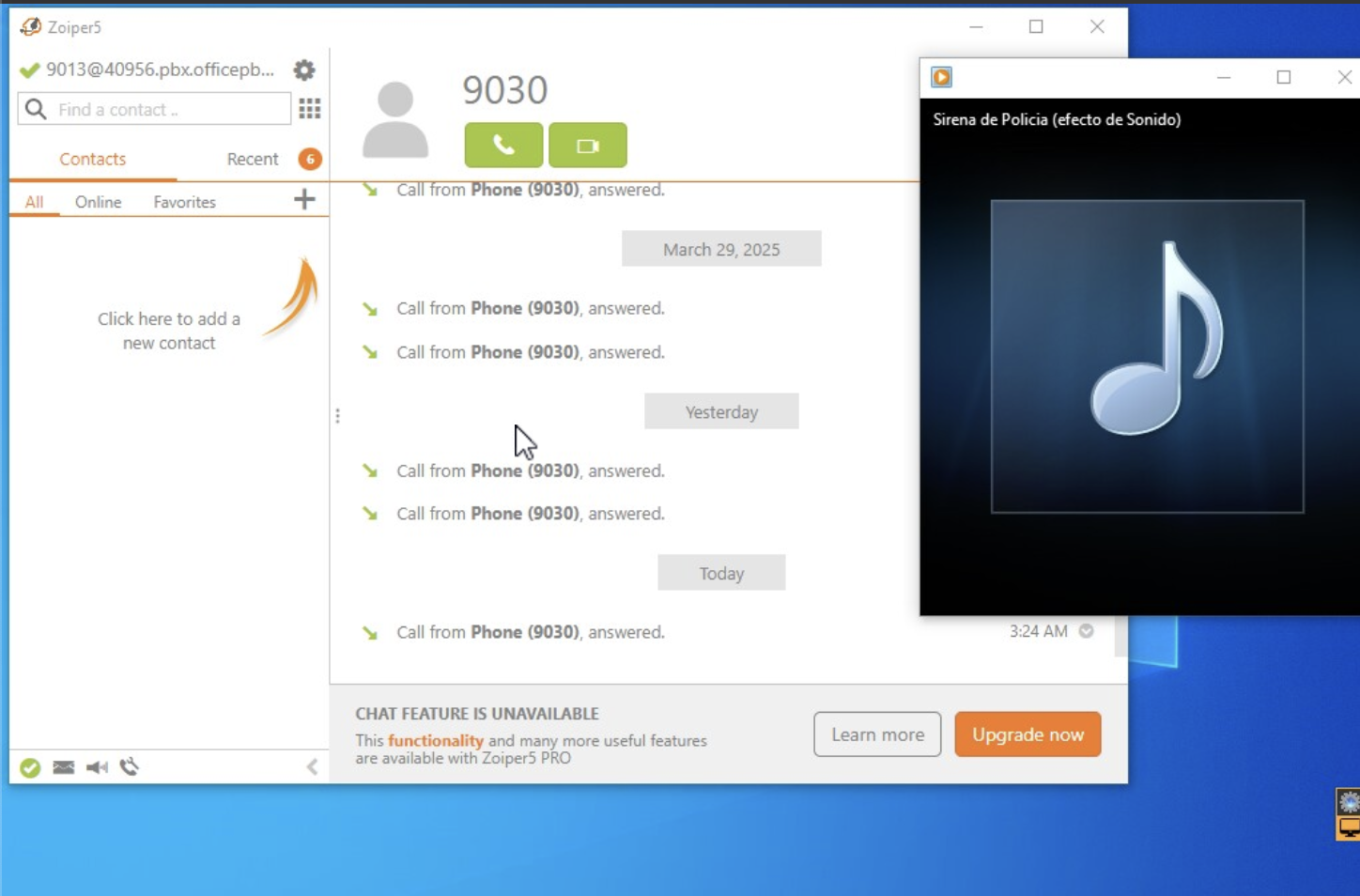Click the Upgrade now button

1028,734
